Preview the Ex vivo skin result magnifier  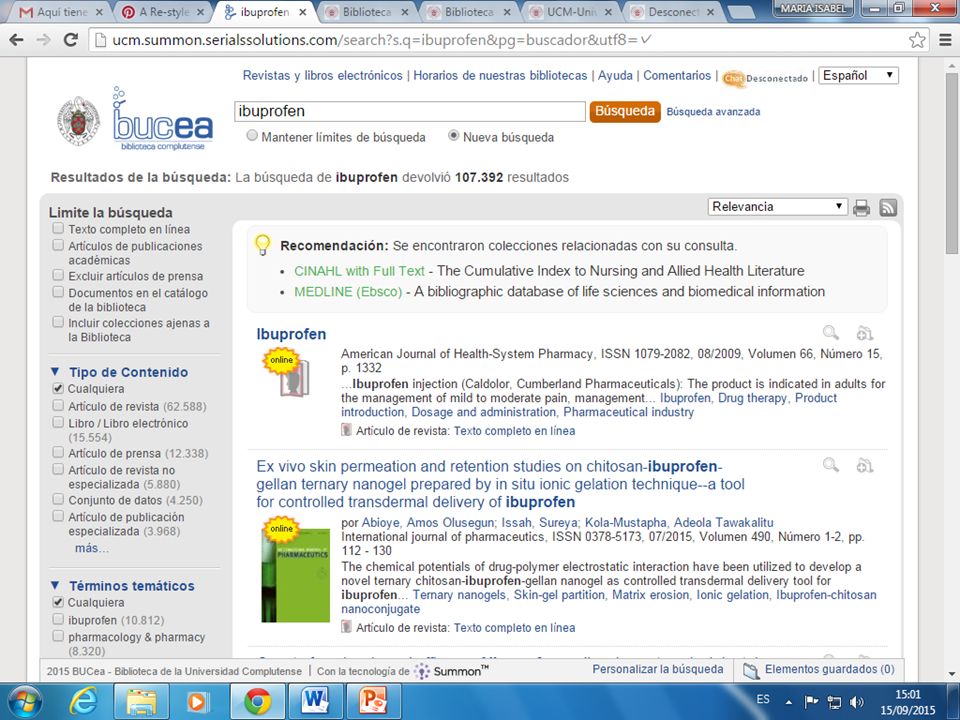point(831,465)
